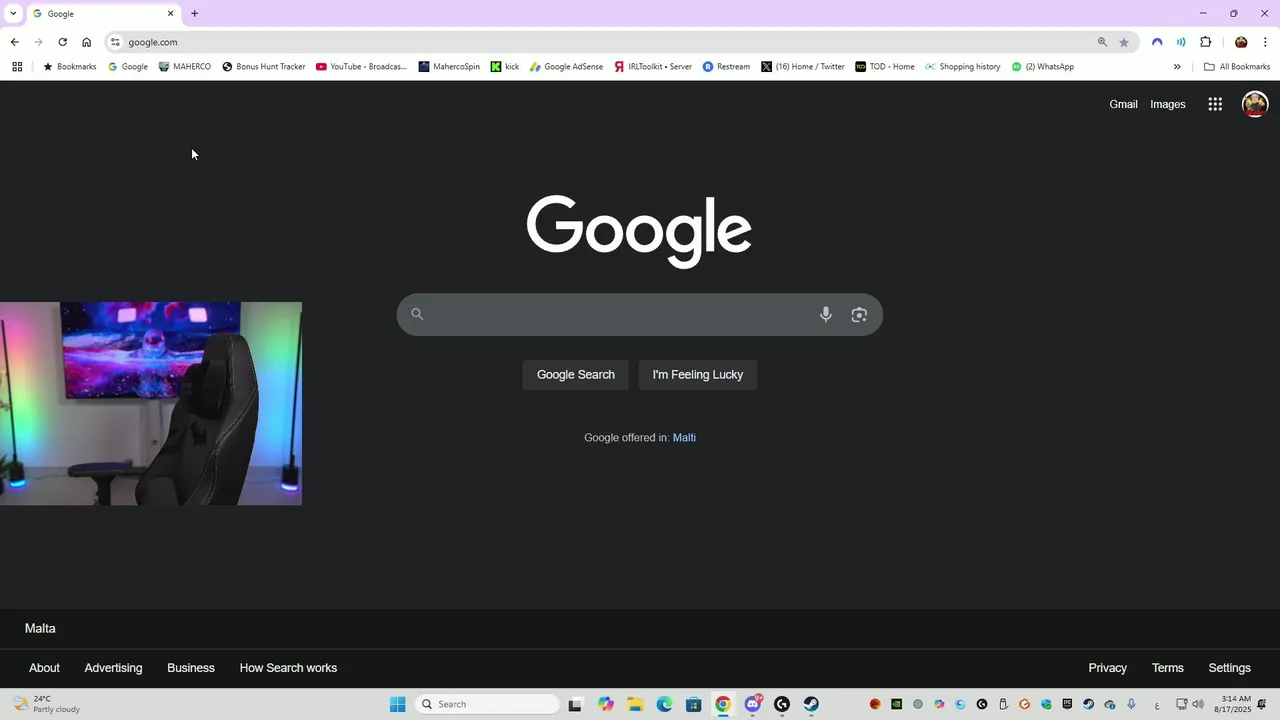Open the Extensions puzzle icon
The image size is (1280, 720).
pyautogui.click(x=1205, y=42)
